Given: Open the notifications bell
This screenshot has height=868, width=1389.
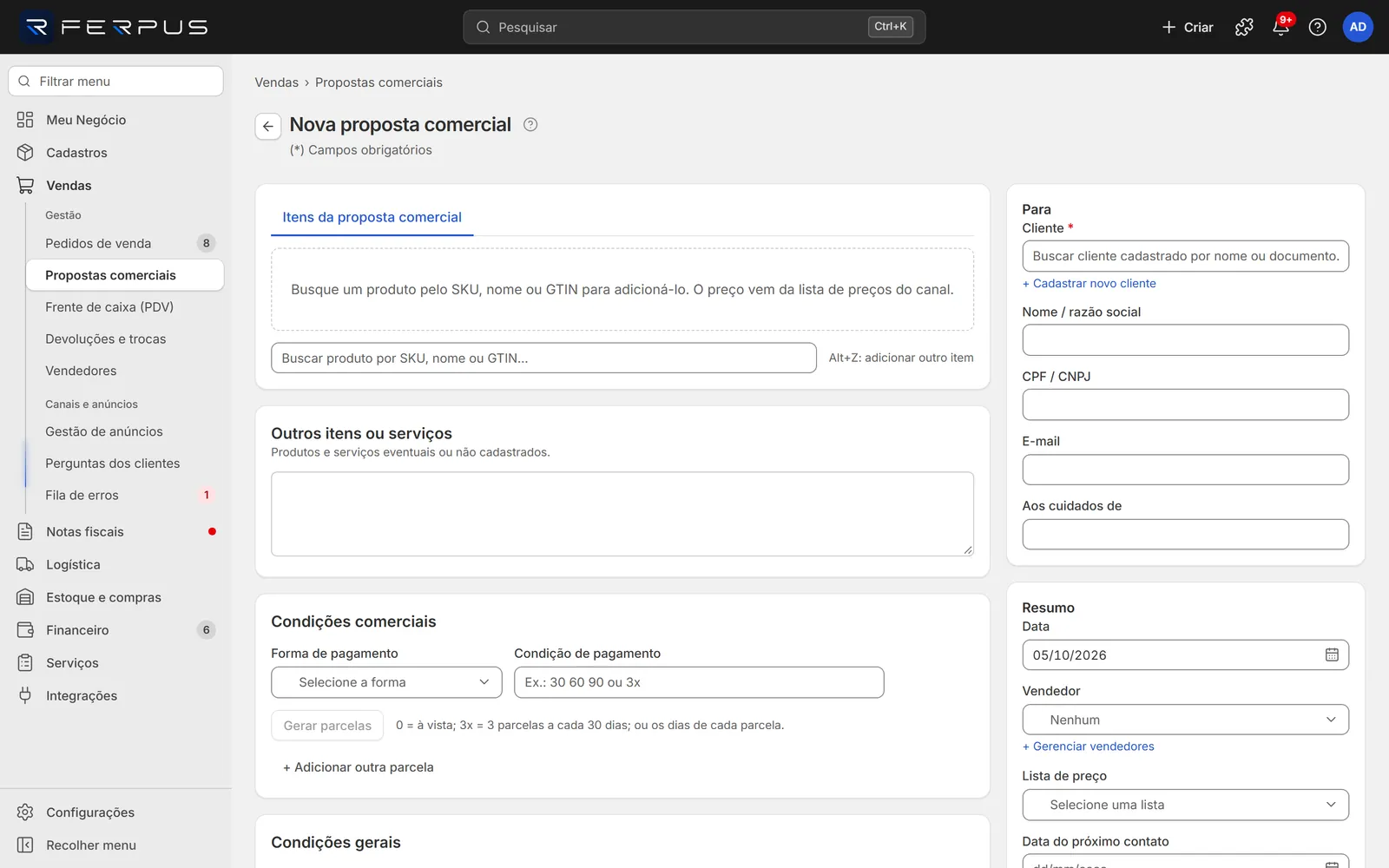Looking at the screenshot, I should coord(1280,27).
